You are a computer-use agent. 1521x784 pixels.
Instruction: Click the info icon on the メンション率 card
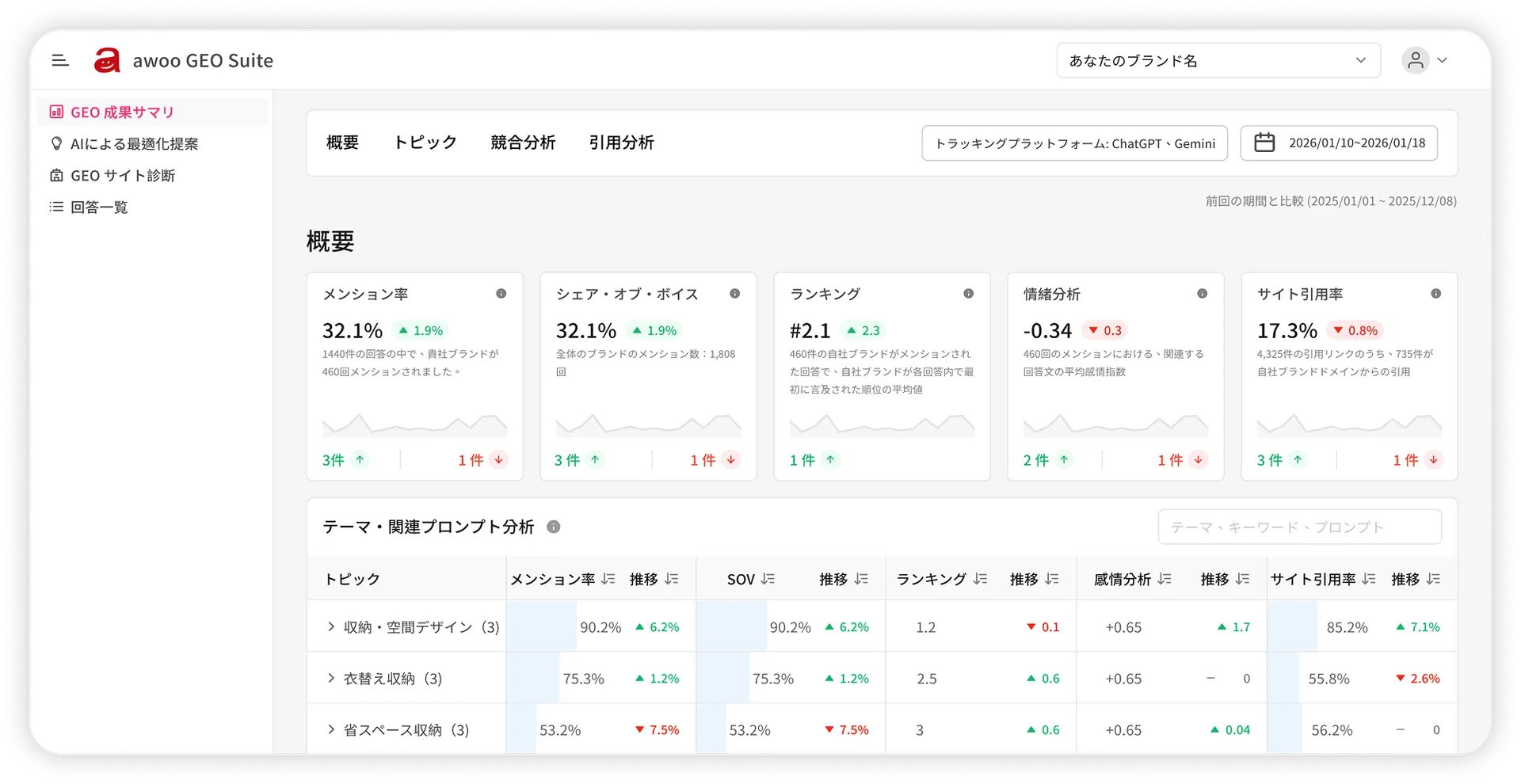coord(501,293)
